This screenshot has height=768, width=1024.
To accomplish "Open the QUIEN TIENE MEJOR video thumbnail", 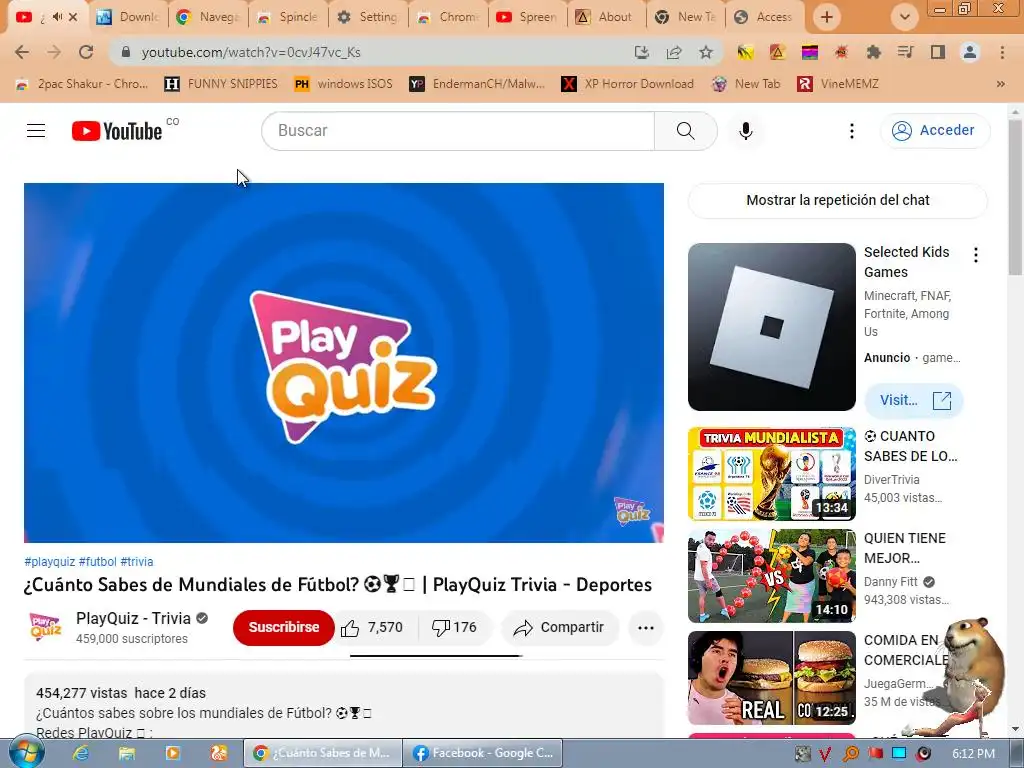I will point(771,576).
